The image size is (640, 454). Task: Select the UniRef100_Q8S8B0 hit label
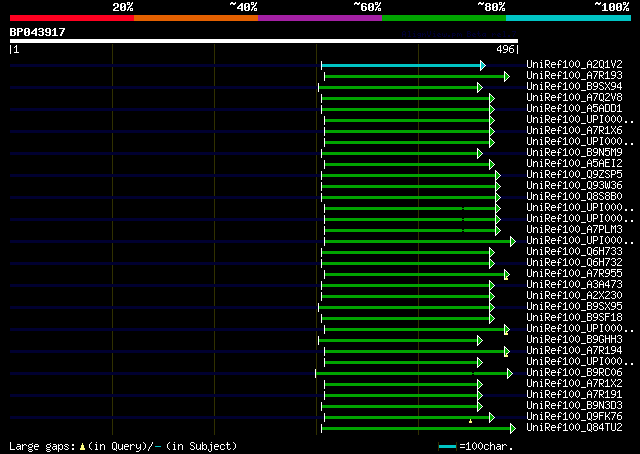tap(574, 197)
